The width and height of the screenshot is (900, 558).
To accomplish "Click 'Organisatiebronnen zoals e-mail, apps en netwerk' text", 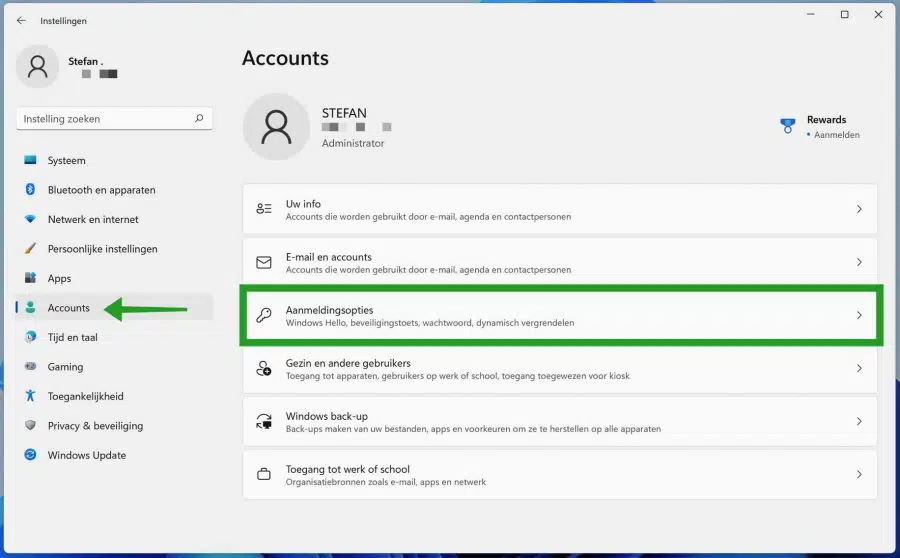I will [386, 482].
